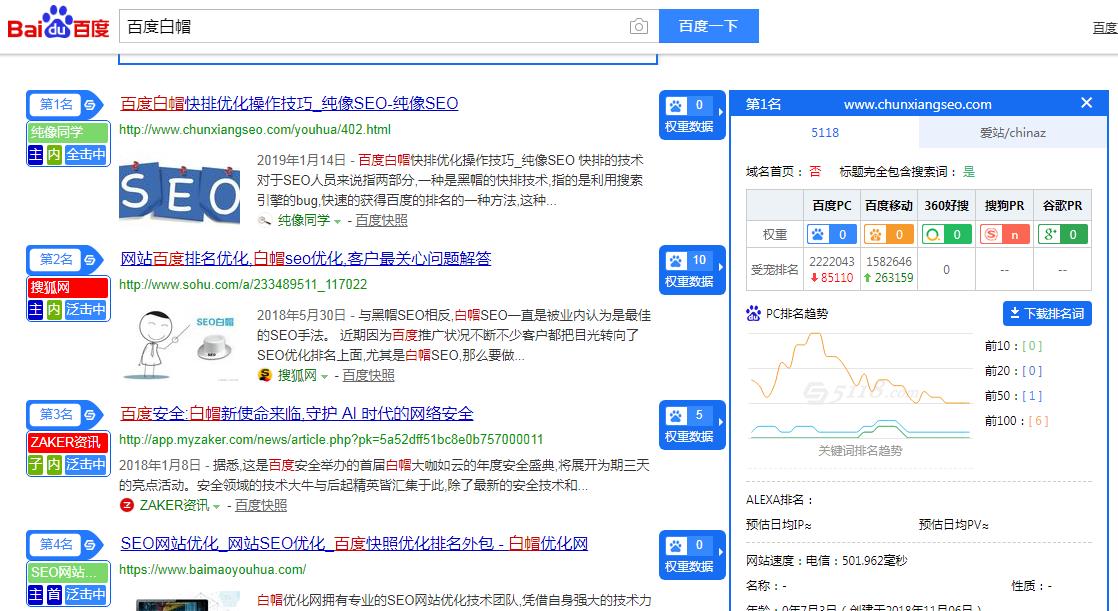Click the 百度移动 orange weight badge
The image size is (1118, 611).
pos(888,234)
